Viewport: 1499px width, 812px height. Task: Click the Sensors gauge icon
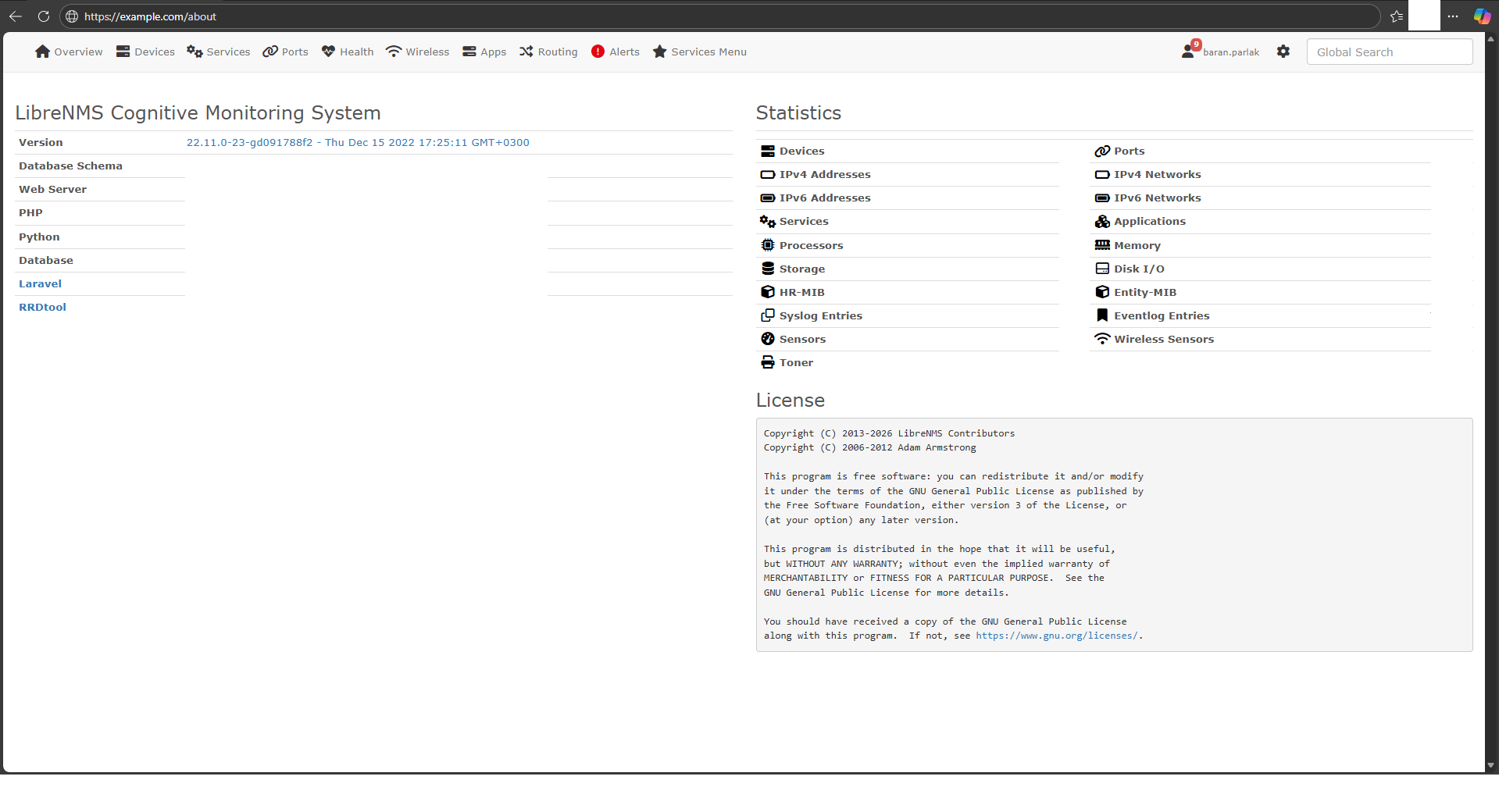(768, 339)
